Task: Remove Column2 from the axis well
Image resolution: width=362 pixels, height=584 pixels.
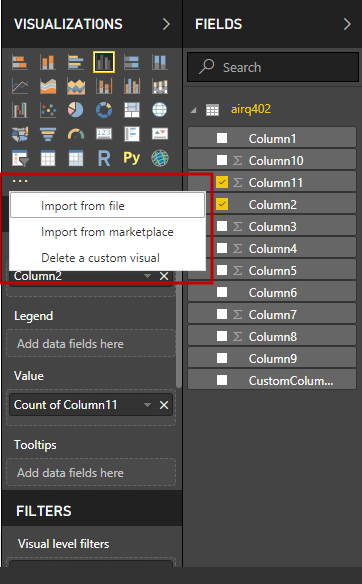Action: click(164, 276)
